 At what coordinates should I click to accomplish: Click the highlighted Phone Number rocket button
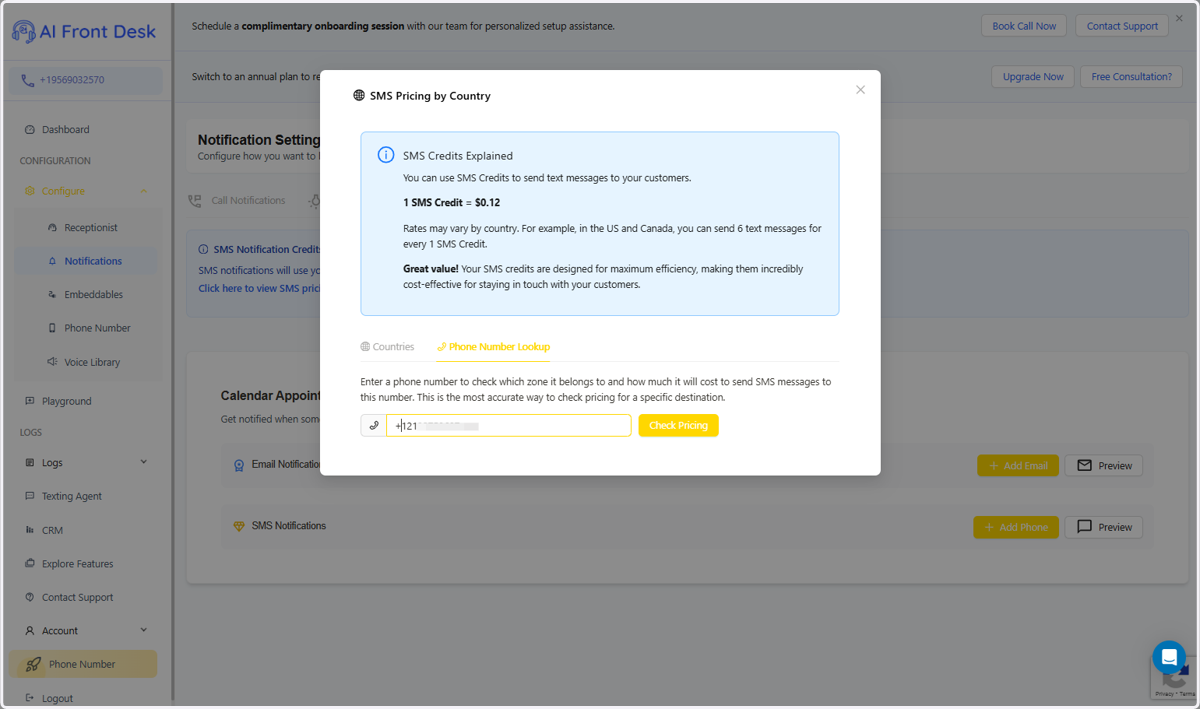(x=82, y=664)
